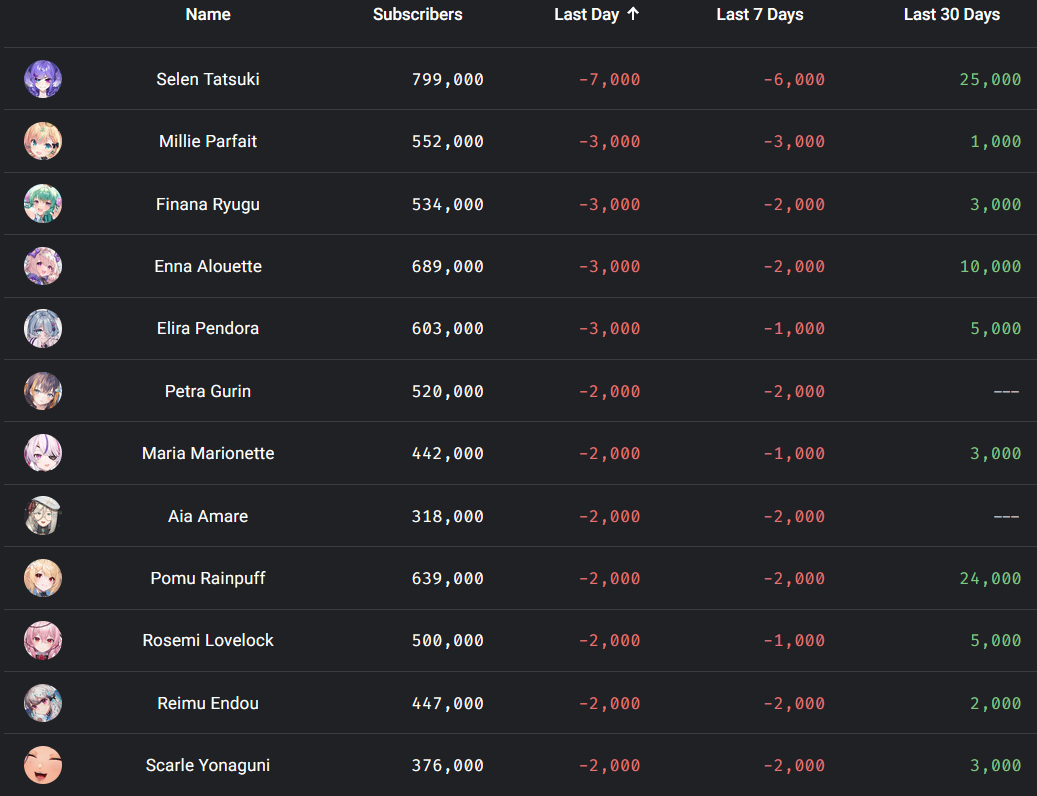Viewport: 1037px width, 796px height.
Task: Click Enna Alouette's avatar icon
Action: coord(43,267)
